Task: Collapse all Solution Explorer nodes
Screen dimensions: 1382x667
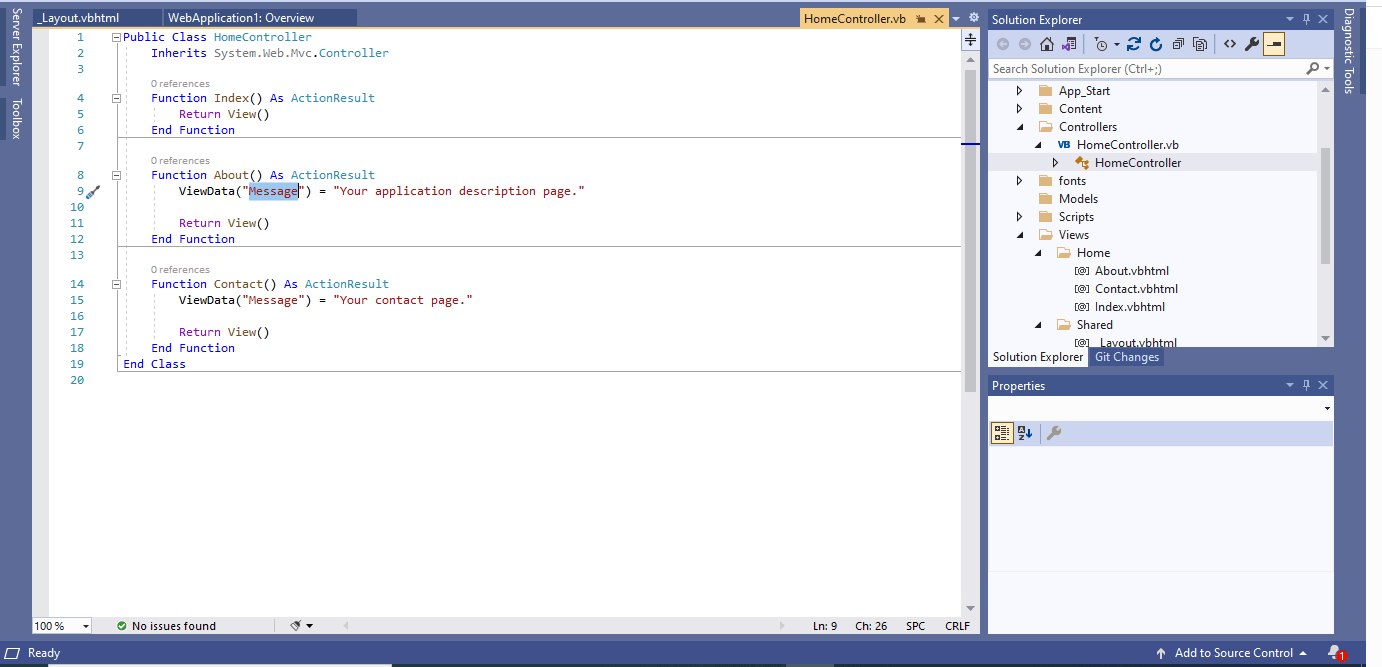Action: coord(1178,44)
